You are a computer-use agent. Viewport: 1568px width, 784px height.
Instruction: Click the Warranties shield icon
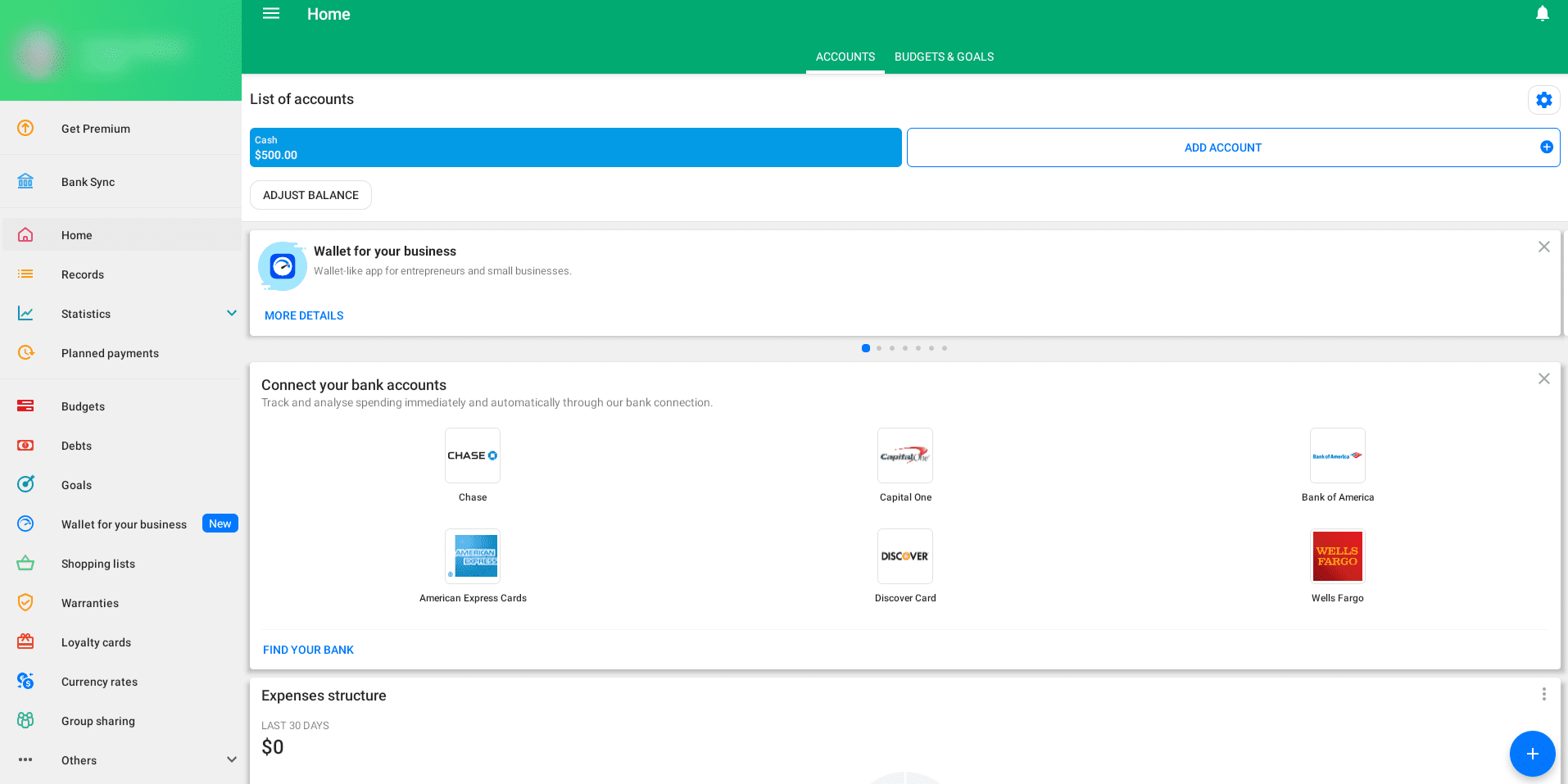[x=25, y=603]
